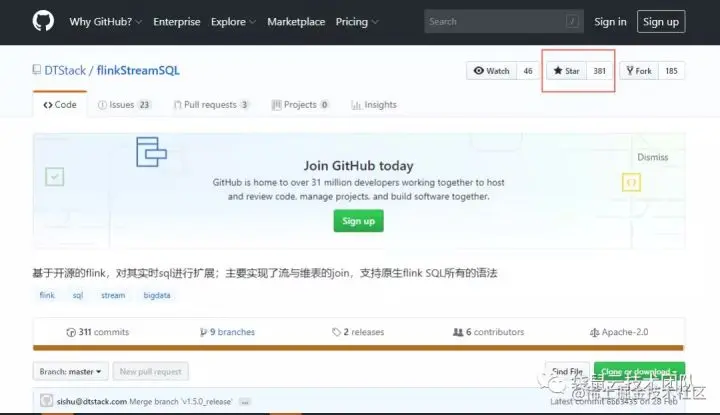Screen dimensions: 720x415
Task: Go to Marketplace
Action: click(296, 22)
